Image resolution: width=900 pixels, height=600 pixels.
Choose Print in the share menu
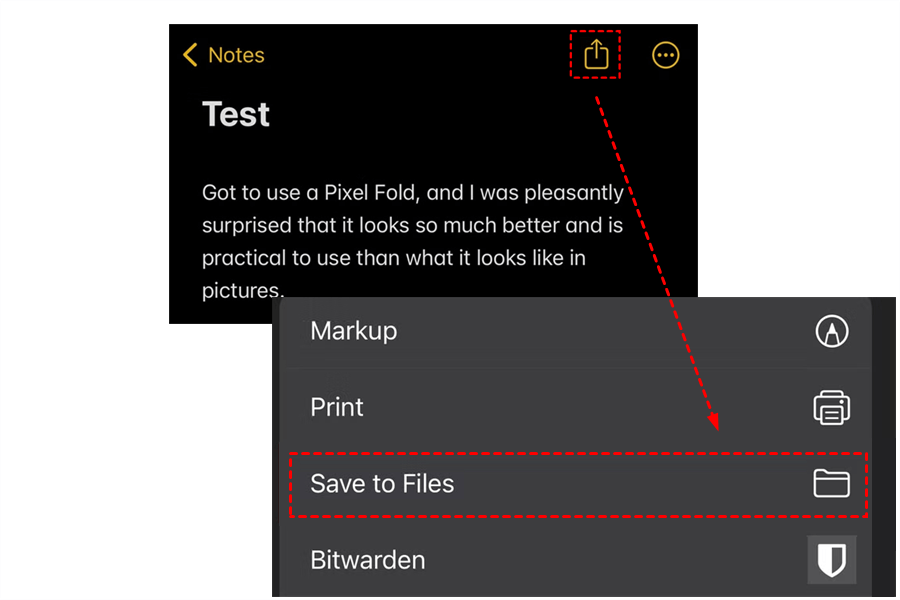(337, 407)
